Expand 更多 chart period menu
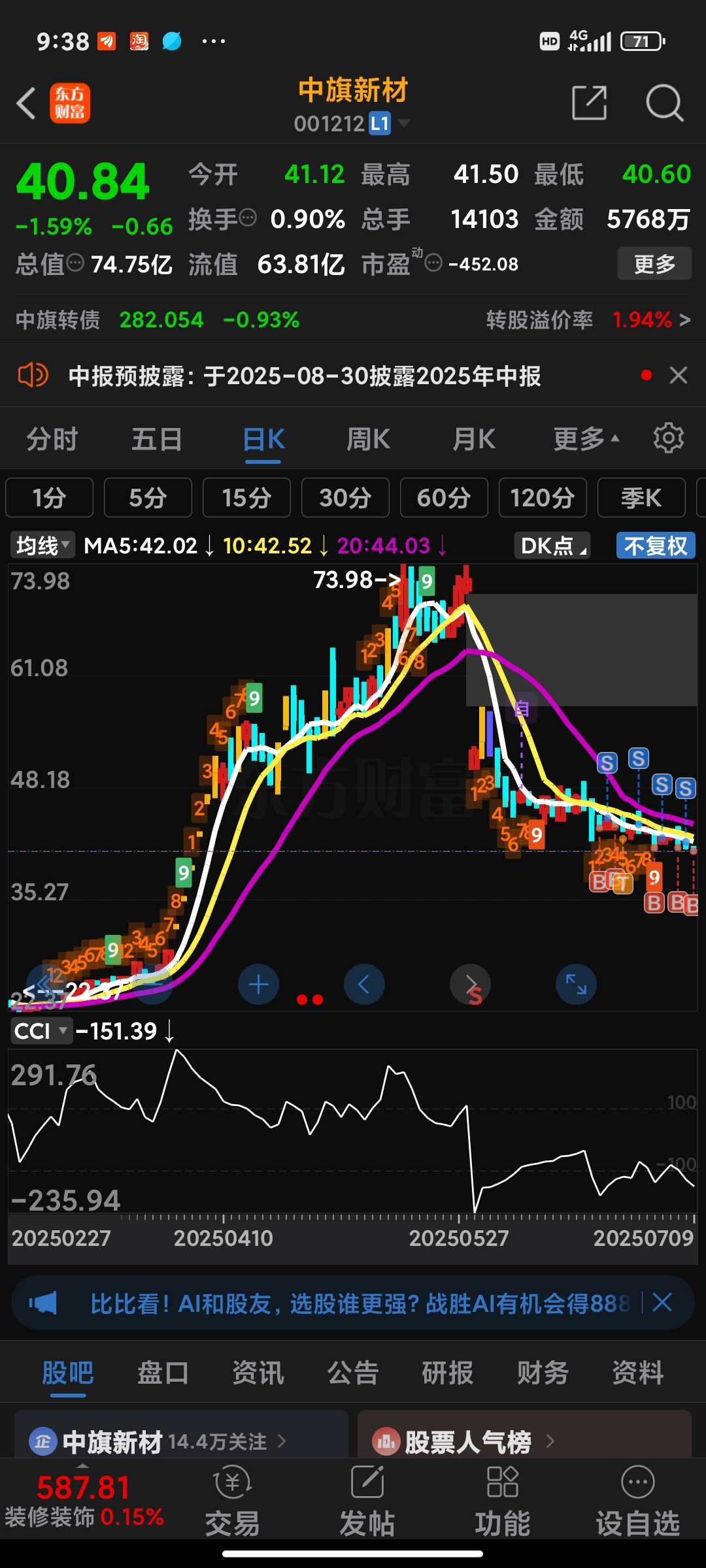This screenshot has width=706, height=1568. click(x=586, y=438)
